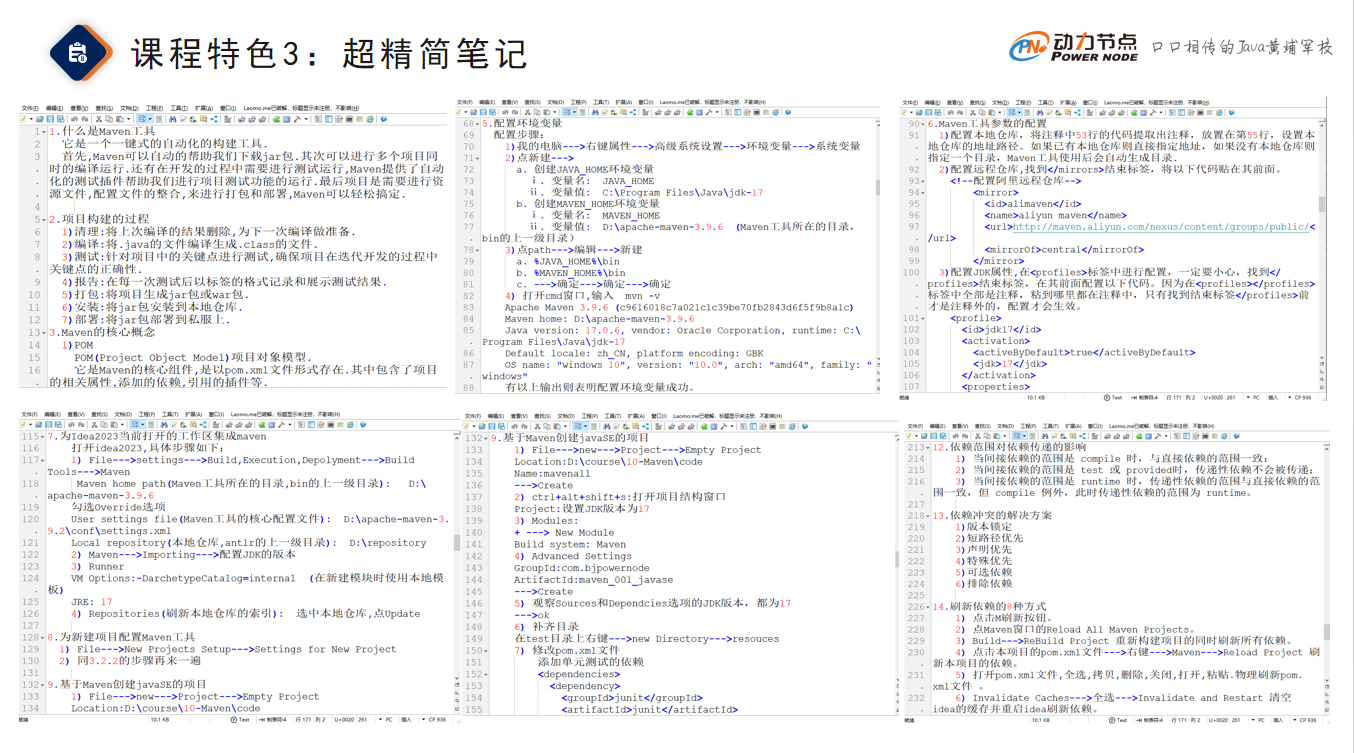Open the 工具 menu in the top-middle editor
This screenshot has height=753, width=1354.
pos(600,102)
